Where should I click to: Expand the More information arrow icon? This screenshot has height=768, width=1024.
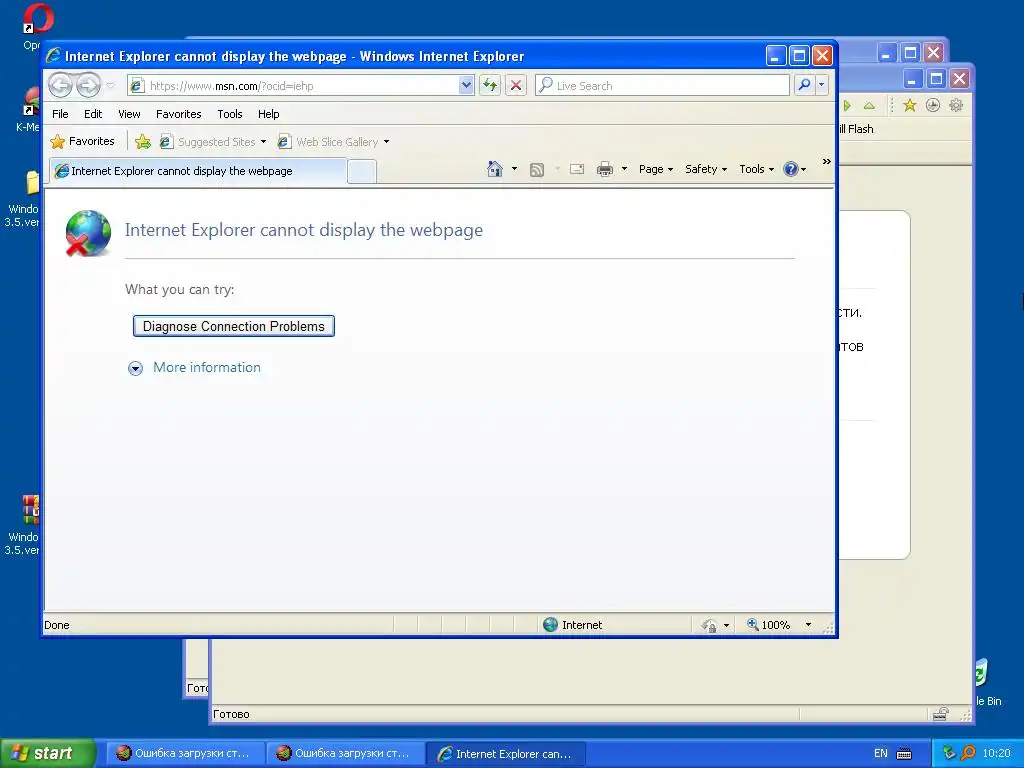[135, 368]
